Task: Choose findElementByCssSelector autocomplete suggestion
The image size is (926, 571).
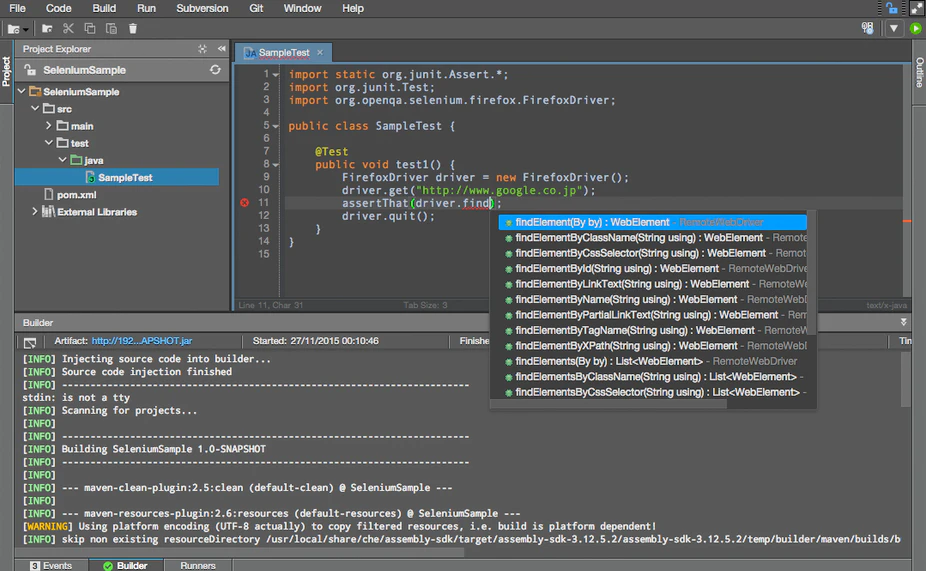Action: coord(653,253)
